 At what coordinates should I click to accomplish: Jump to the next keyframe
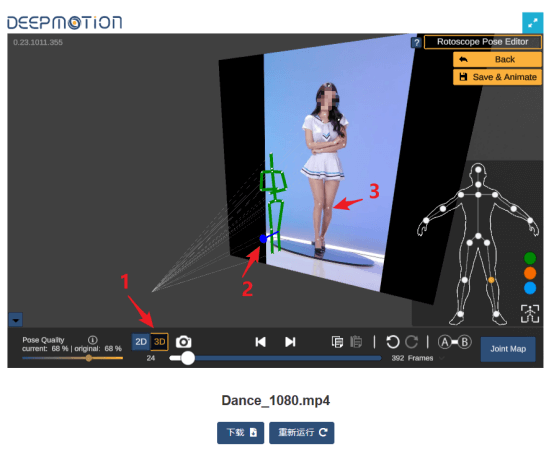290,342
